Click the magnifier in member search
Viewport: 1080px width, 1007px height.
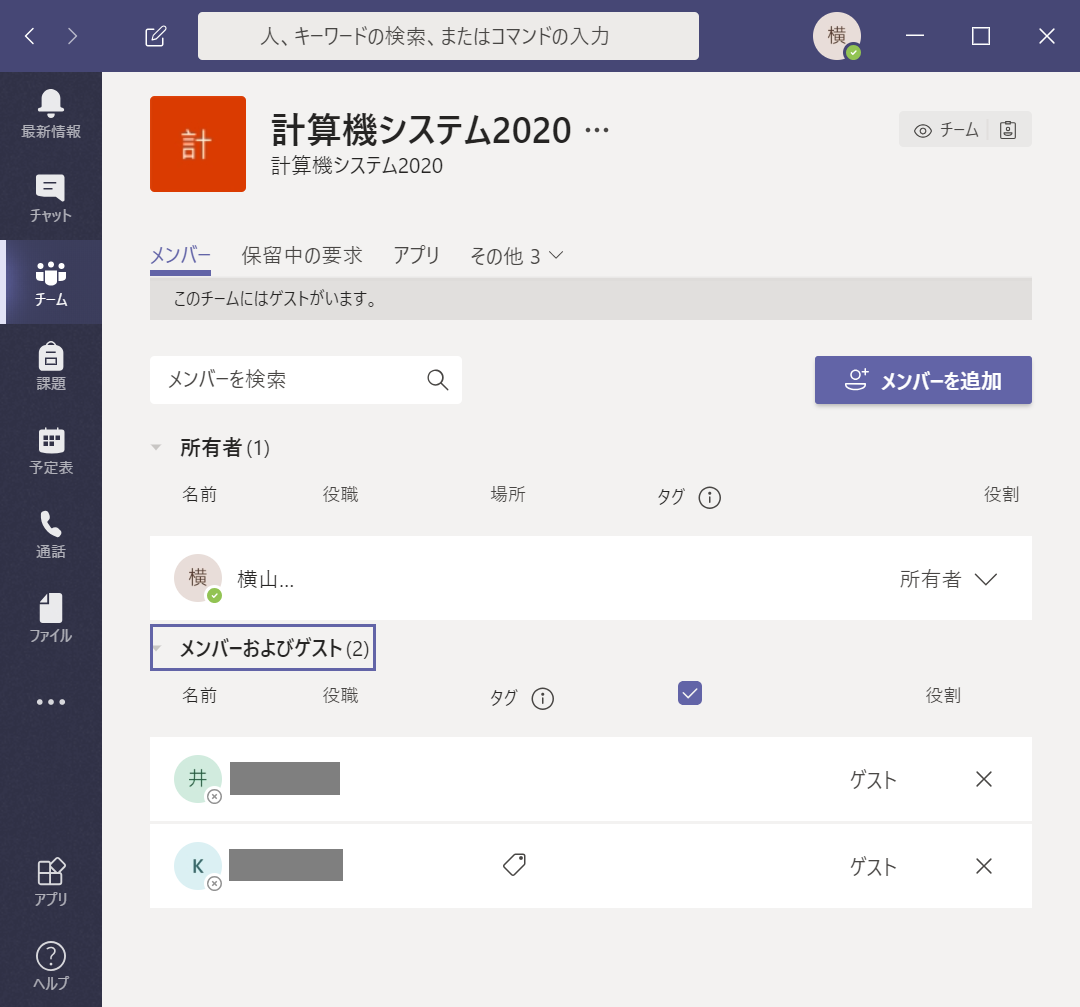[438, 380]
